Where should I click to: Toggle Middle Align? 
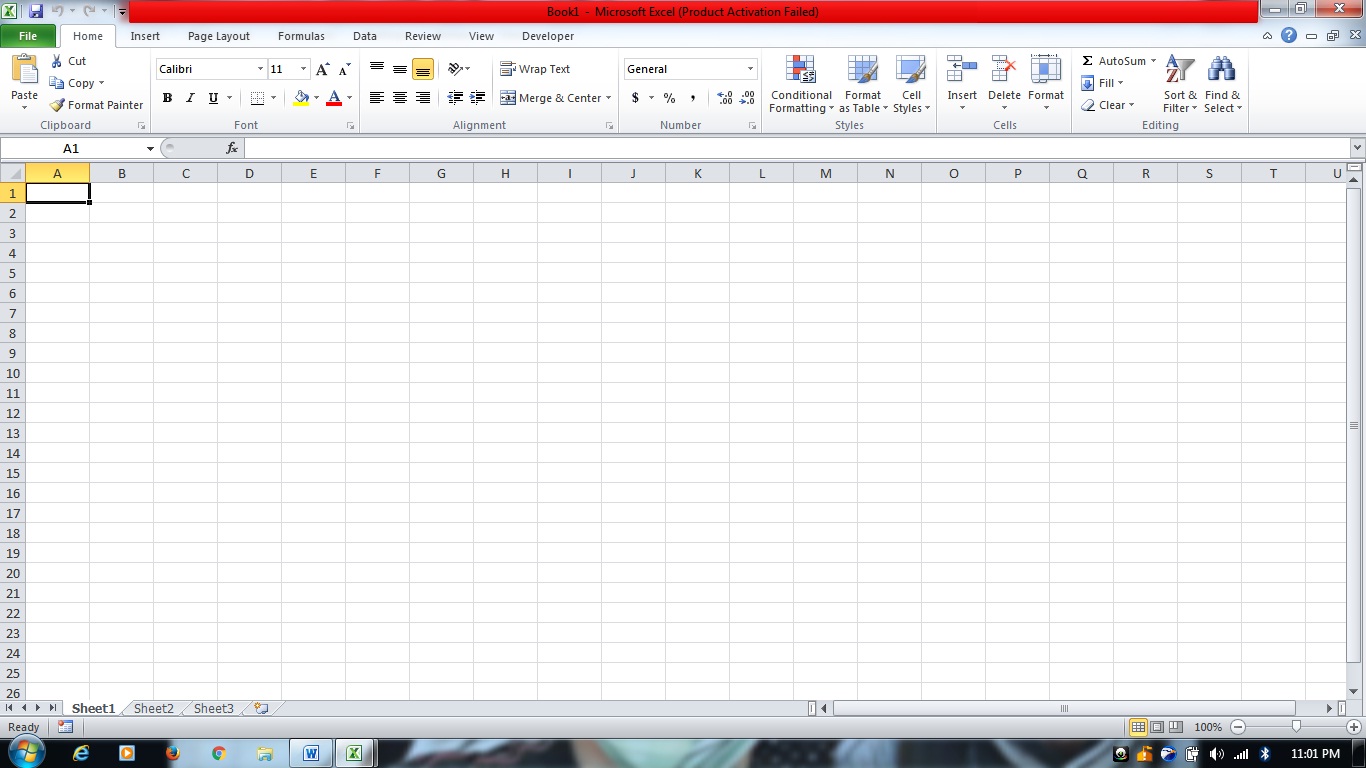pos(400,69)
